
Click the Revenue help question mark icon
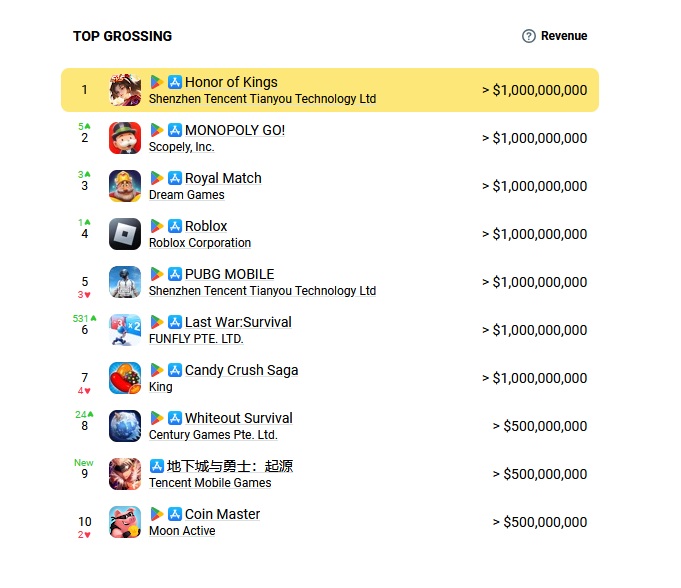pos(529,36)
